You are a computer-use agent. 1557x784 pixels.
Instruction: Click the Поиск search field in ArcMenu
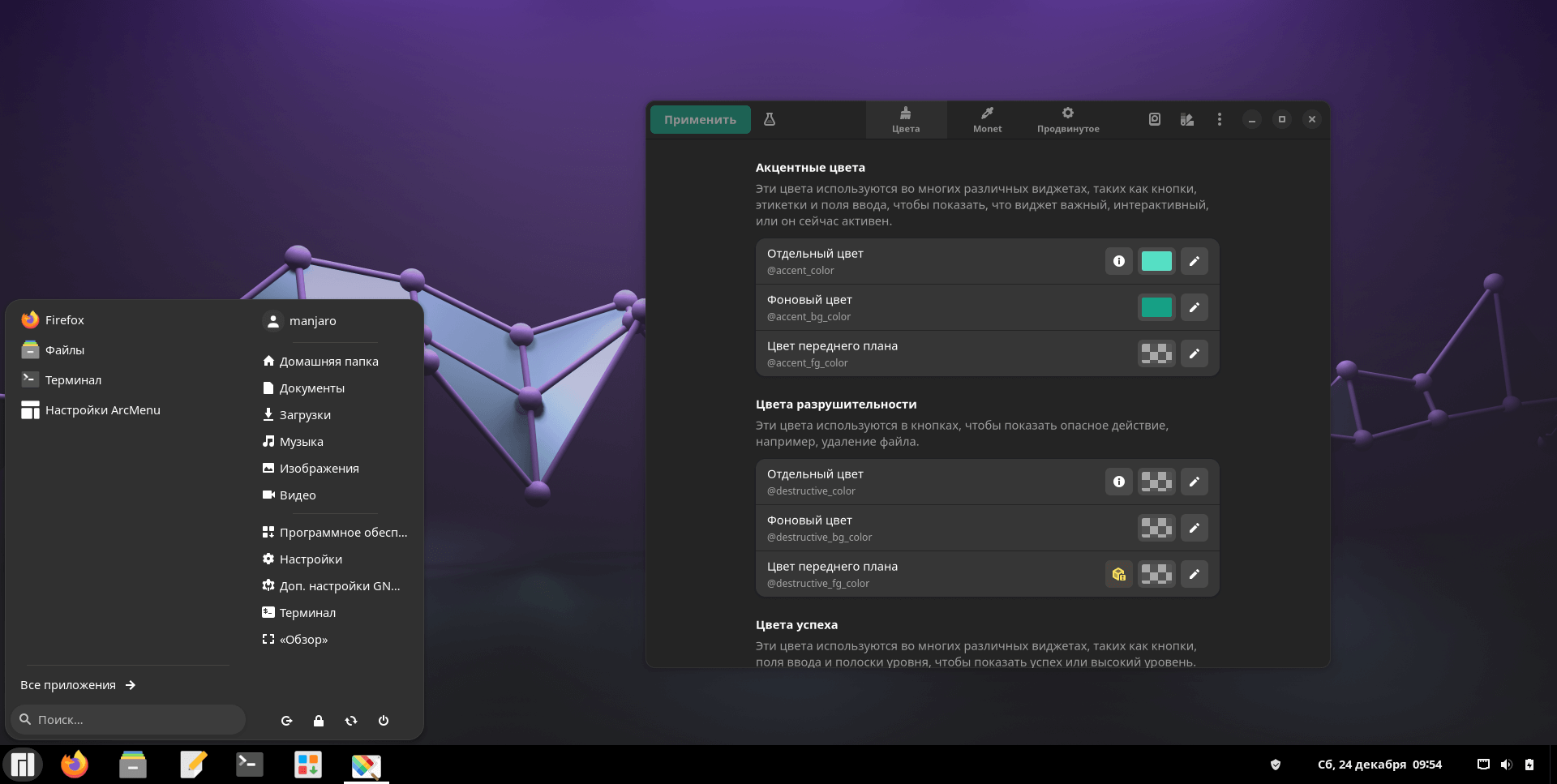click(127, 719)
